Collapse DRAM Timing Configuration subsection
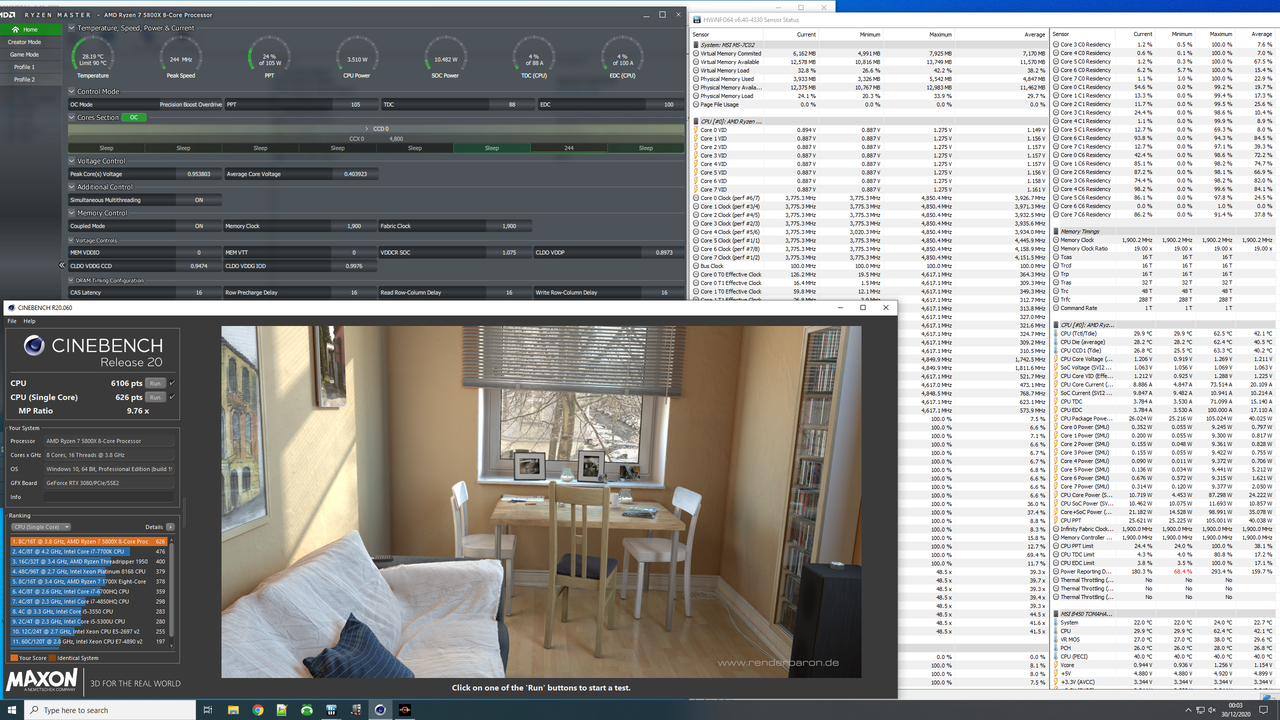This screenshot has height=720, width=1280. (x=72, y=281)
